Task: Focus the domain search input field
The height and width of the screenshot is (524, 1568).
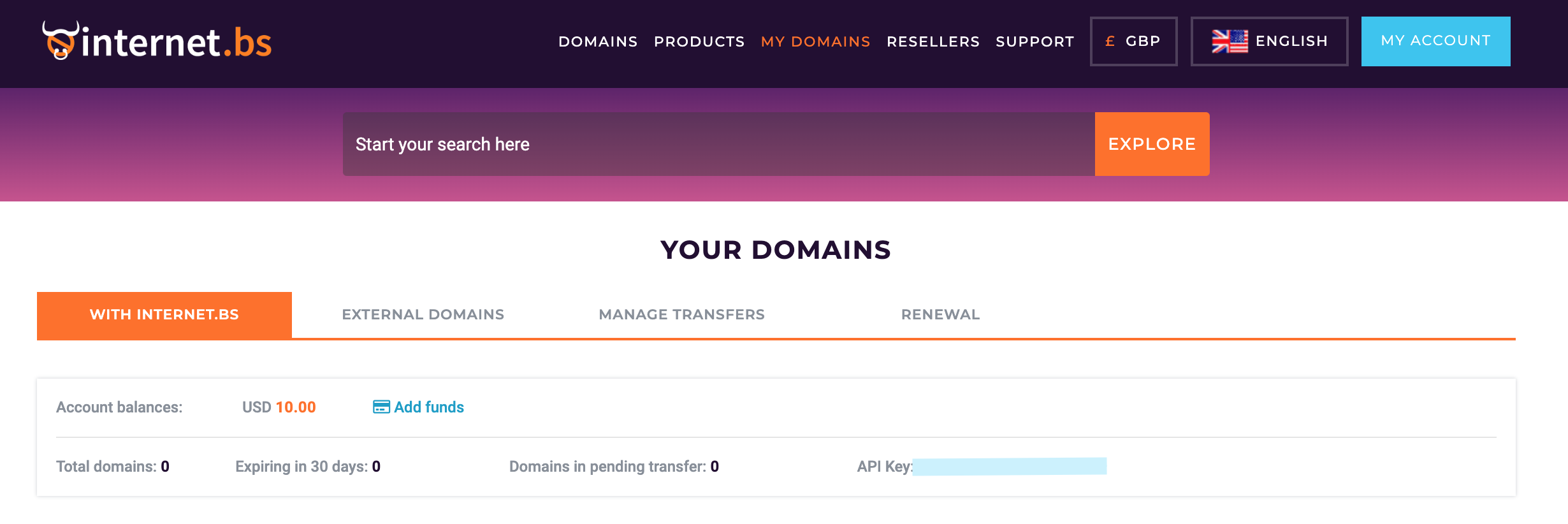Action: click(718, 144)
